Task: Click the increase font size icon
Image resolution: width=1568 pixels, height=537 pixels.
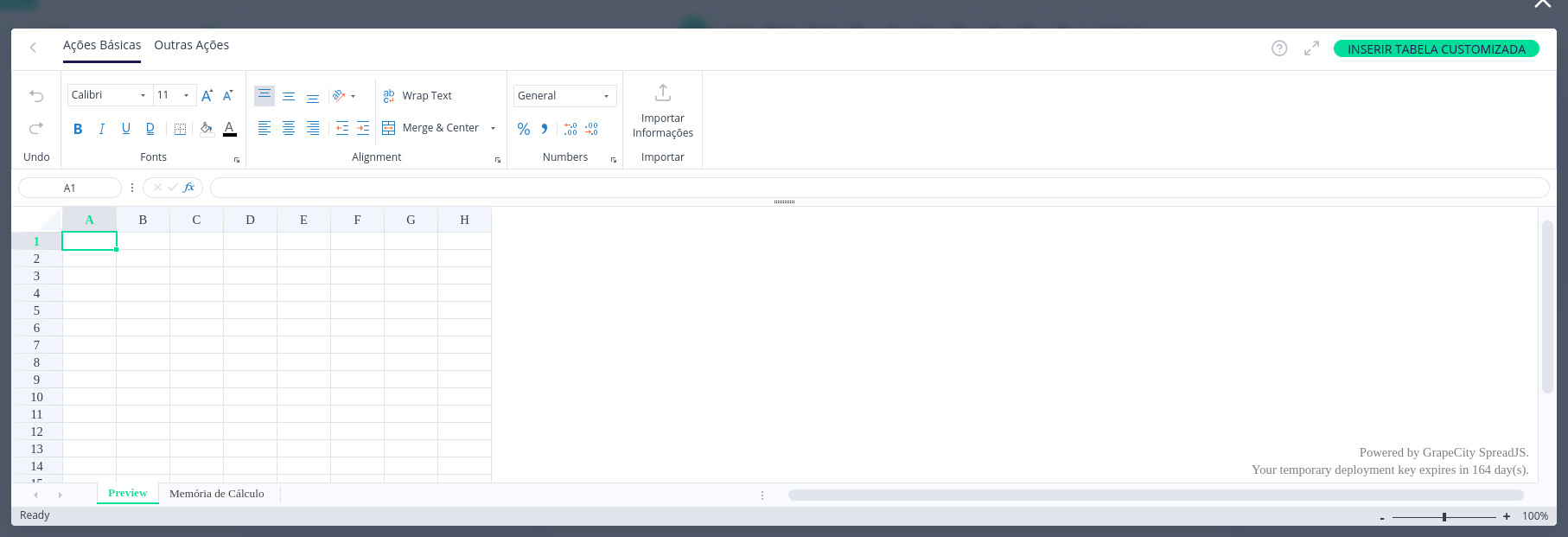Action: coord(207,95)
